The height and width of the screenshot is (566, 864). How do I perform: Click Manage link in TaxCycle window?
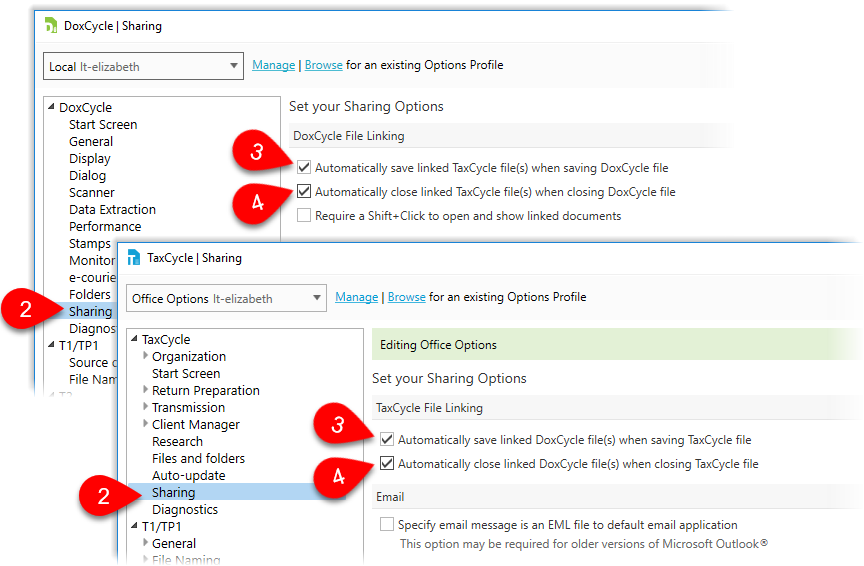[357, 297]
